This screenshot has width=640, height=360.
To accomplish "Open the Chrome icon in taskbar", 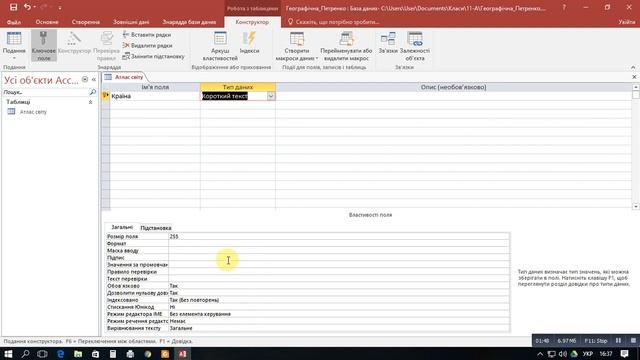I will click(148, 354).
